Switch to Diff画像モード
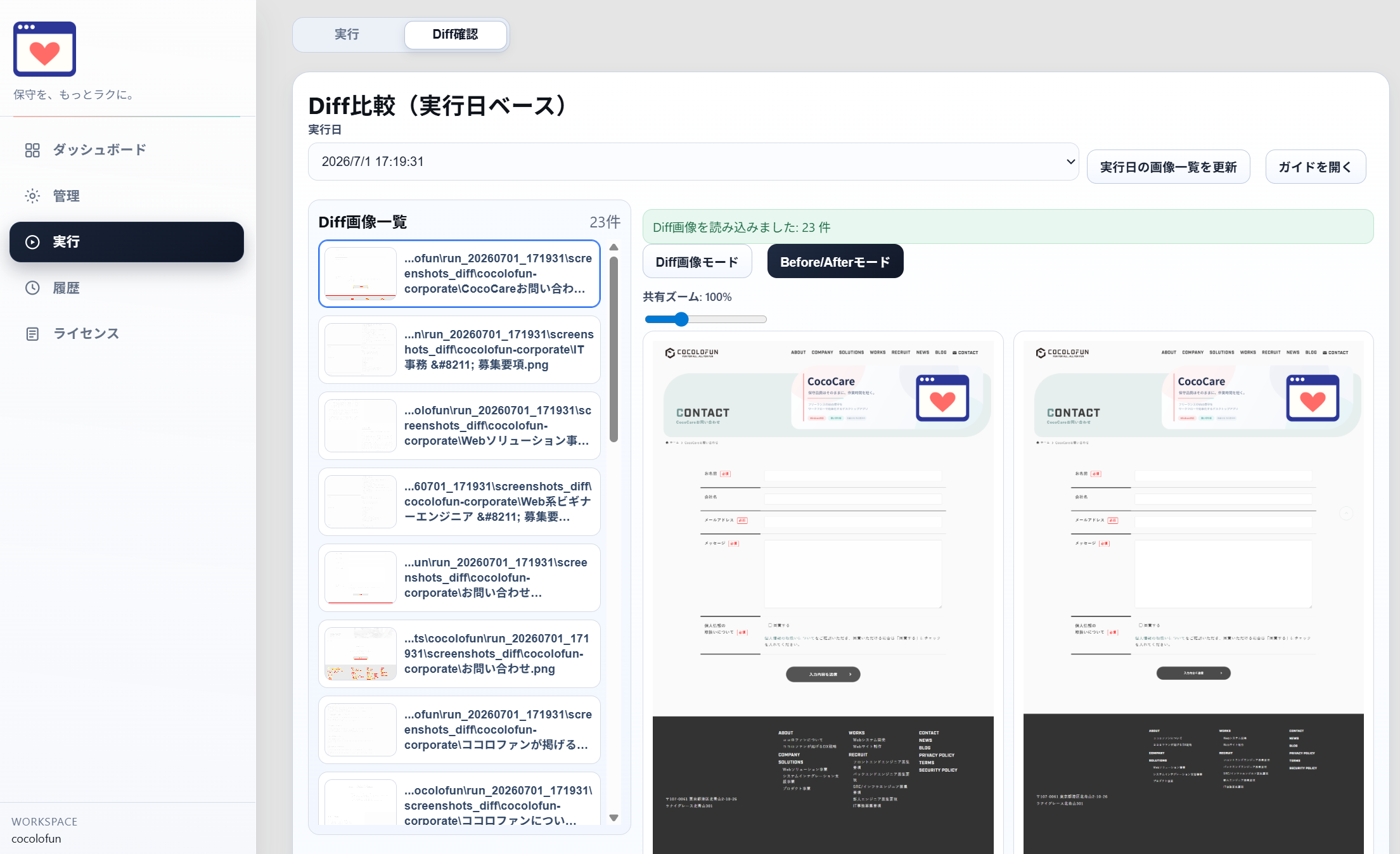Viewport: 1400px width, 854px height. (x=697, y=262)
